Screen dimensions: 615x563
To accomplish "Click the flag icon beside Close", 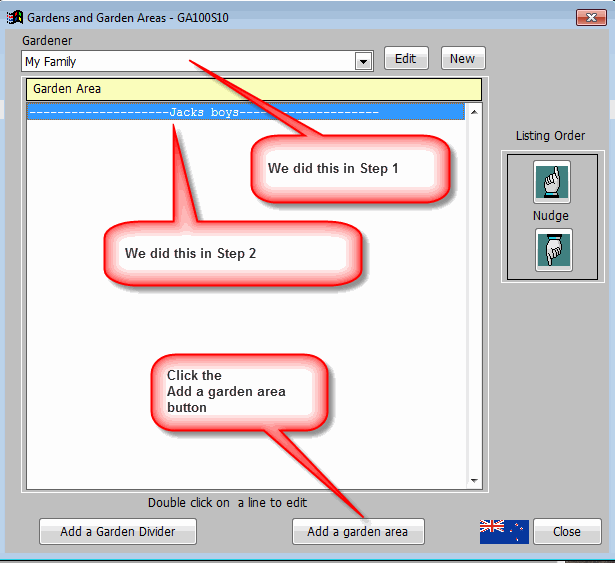I will coord(504,532).
